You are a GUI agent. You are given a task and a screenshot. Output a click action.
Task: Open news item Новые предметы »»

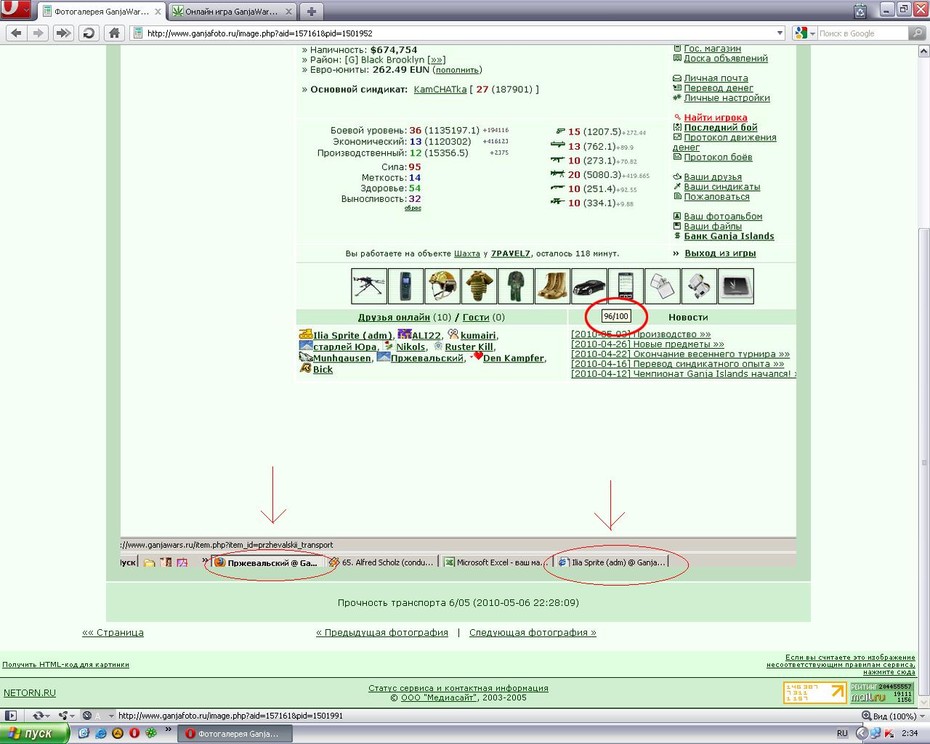[x=648, y=344]
